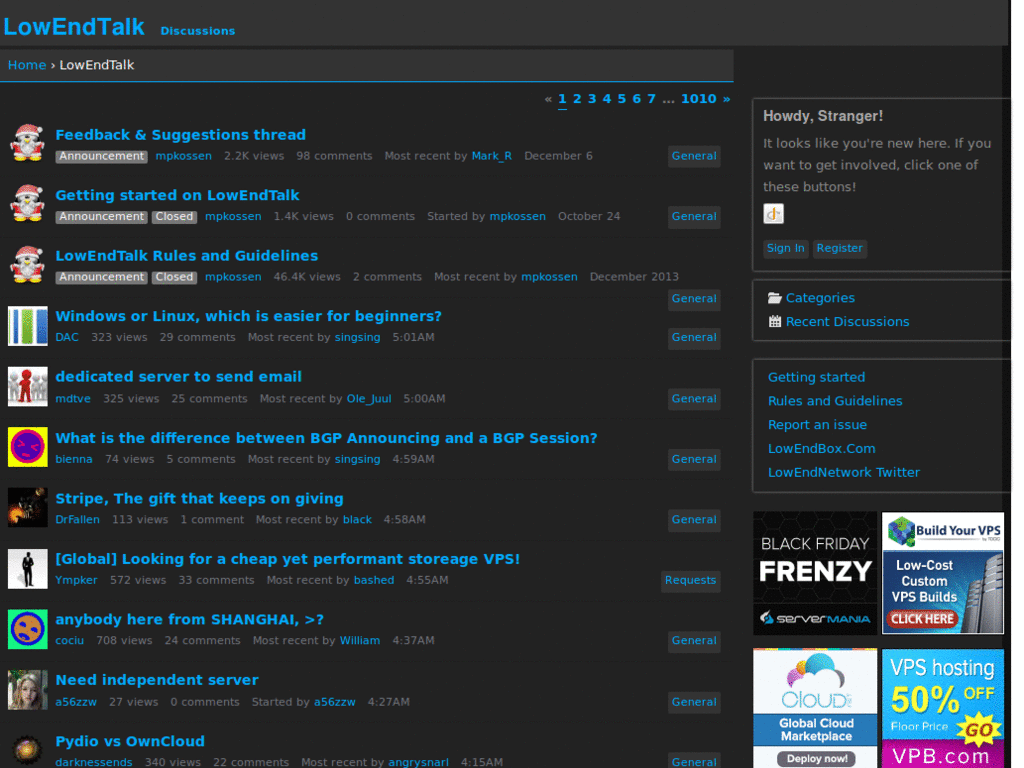Screen dimensions: 1024x768
Task: Click mdtve's avatar on the dedicated server thread
Action: (x=27, y=387)
